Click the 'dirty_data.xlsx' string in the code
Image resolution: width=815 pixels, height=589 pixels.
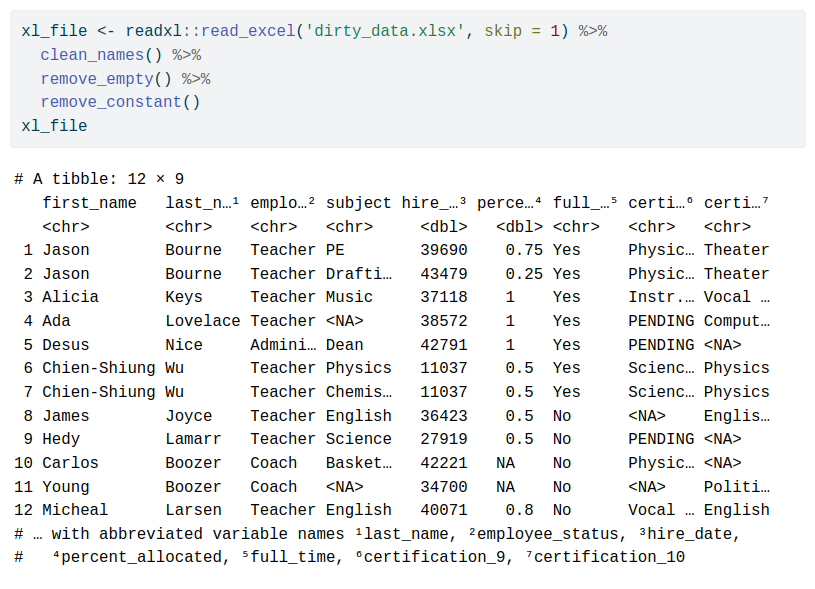pyautogui.click(x=385, y=31)
